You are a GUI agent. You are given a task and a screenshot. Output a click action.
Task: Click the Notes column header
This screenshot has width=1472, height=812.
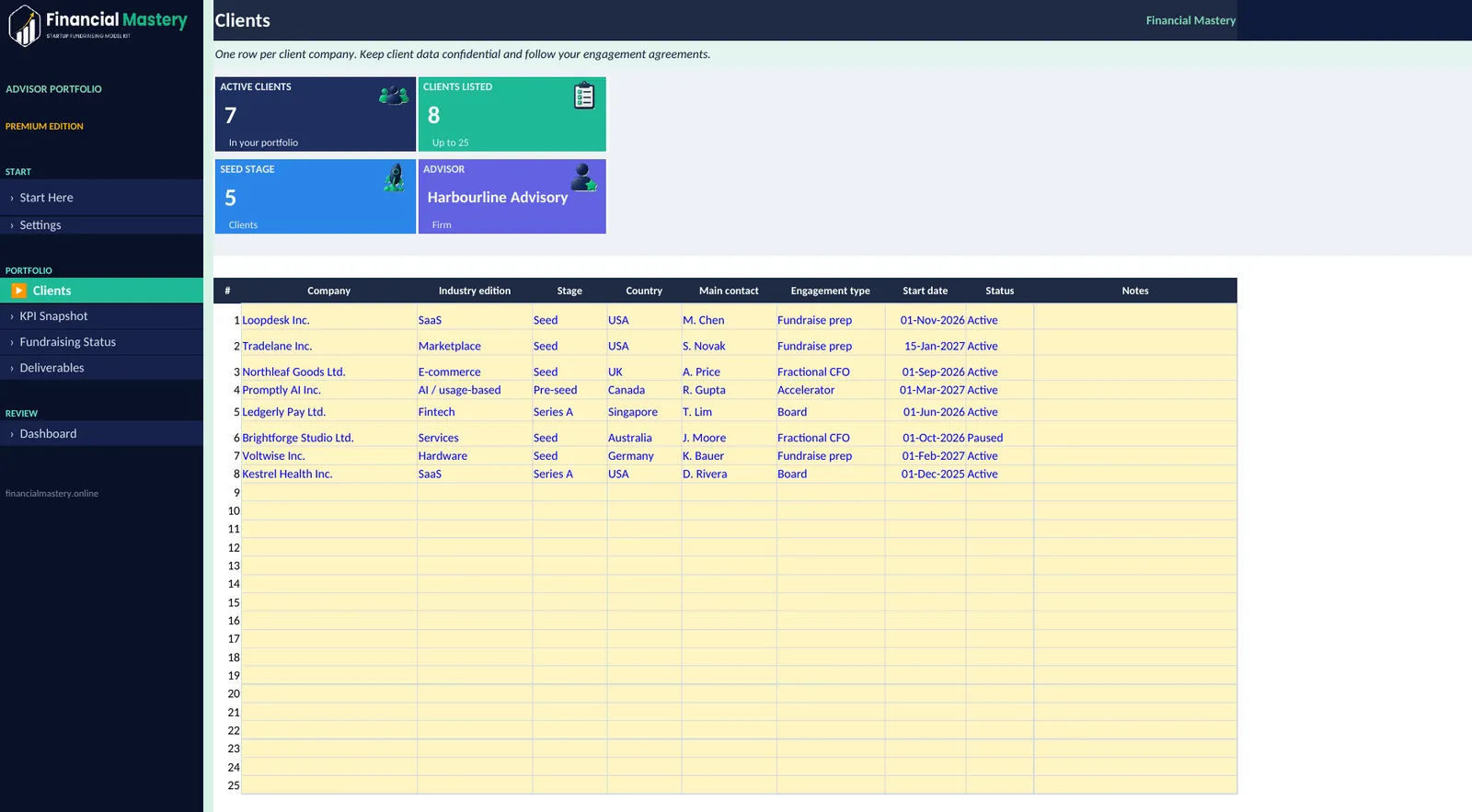(x=1135, y=291)
